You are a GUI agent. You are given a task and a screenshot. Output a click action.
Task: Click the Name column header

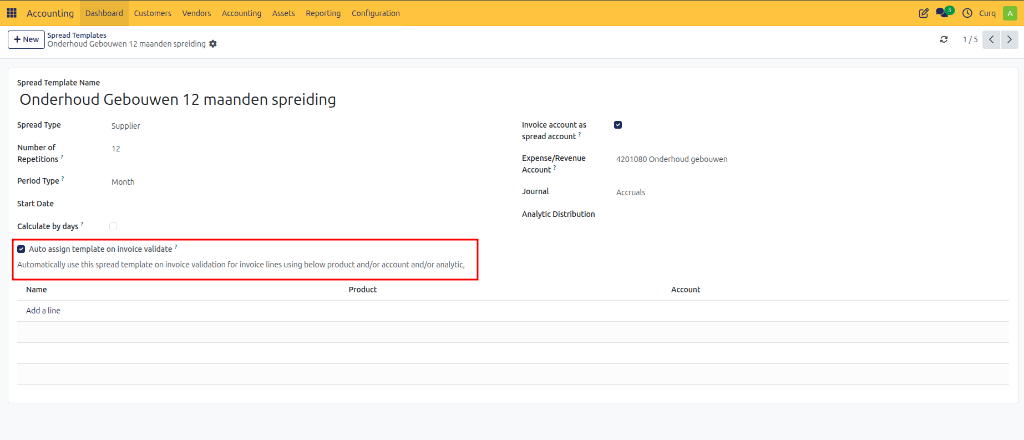pos(37,289)
